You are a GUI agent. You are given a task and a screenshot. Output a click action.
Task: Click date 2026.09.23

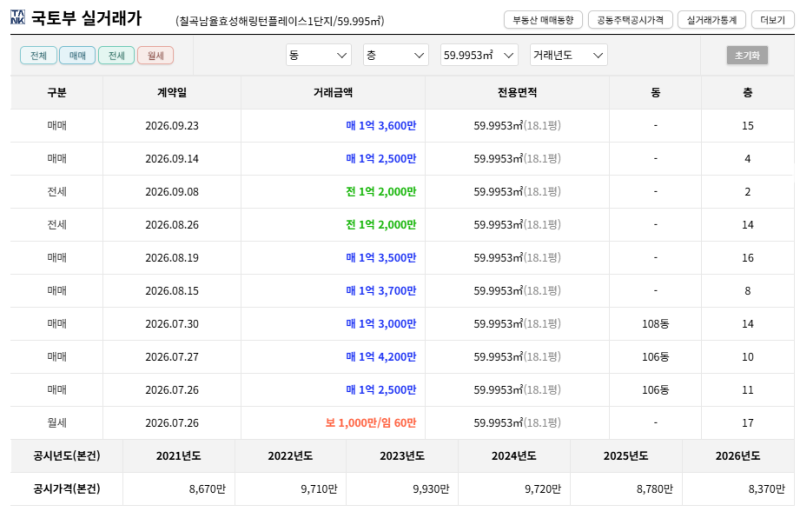point(172,126)
